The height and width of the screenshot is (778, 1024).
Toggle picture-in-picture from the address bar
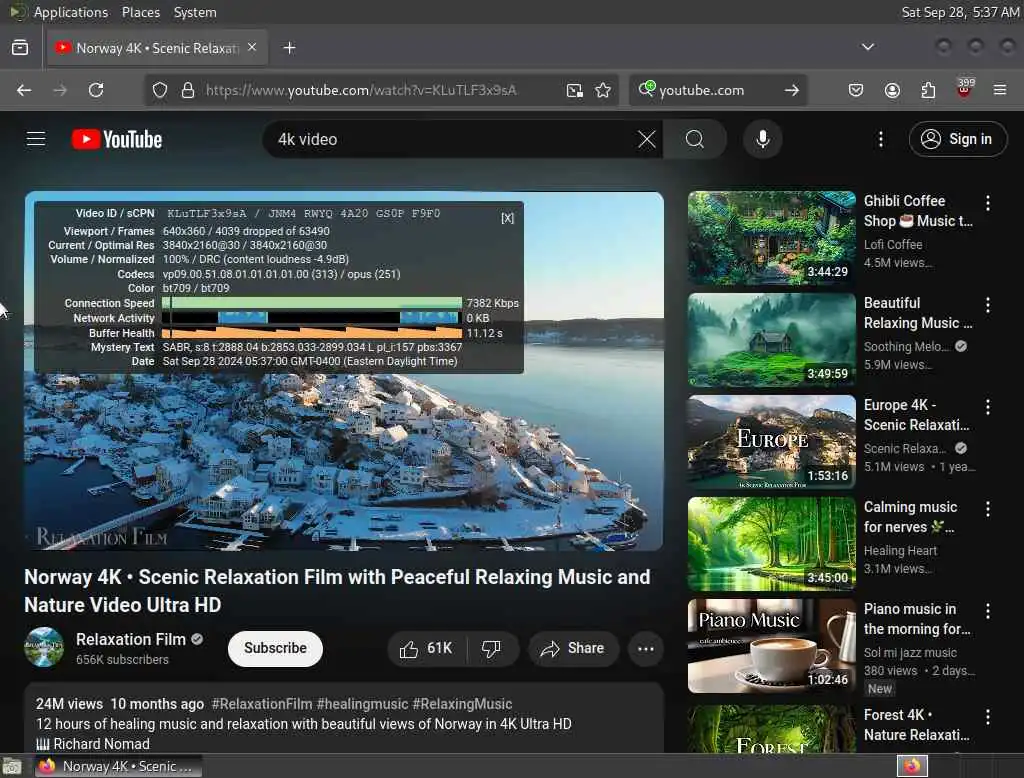[575, 90]
